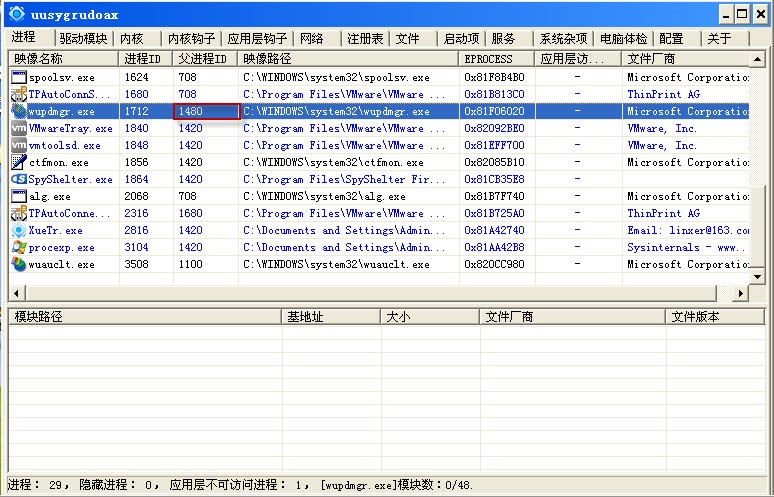The width and height of the screenshot is (774, 497).
Task: Click the horizontal scrollbar left arrow
Action: [16, 293]
